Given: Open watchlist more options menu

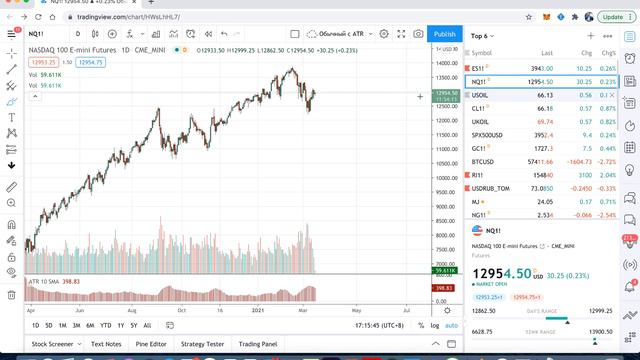Looking at the screenshot, I should (x=608, y=36).
